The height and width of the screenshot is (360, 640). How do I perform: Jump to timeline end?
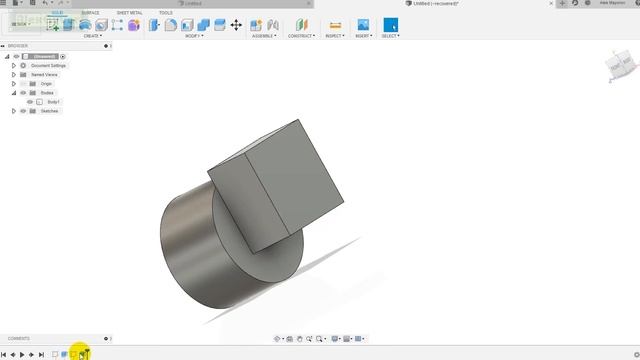tap(41, 355)
